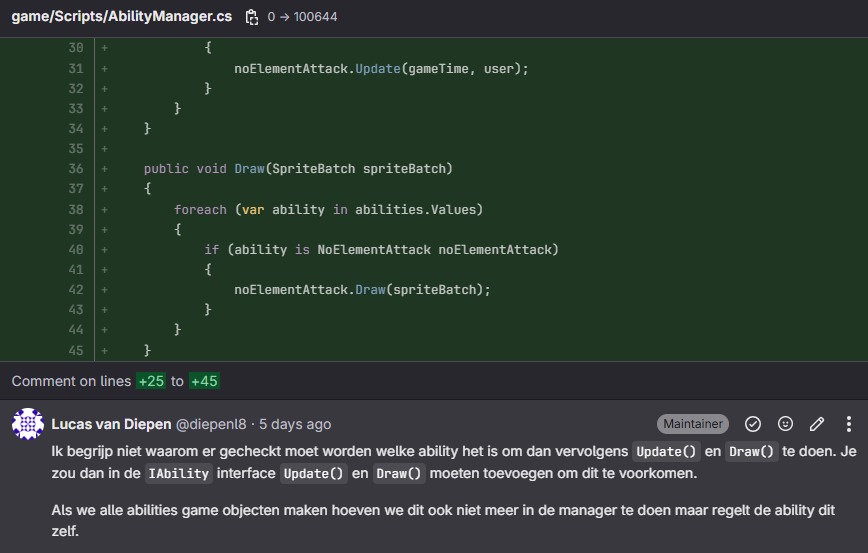Open more actions menu for comment

(849, 424)
